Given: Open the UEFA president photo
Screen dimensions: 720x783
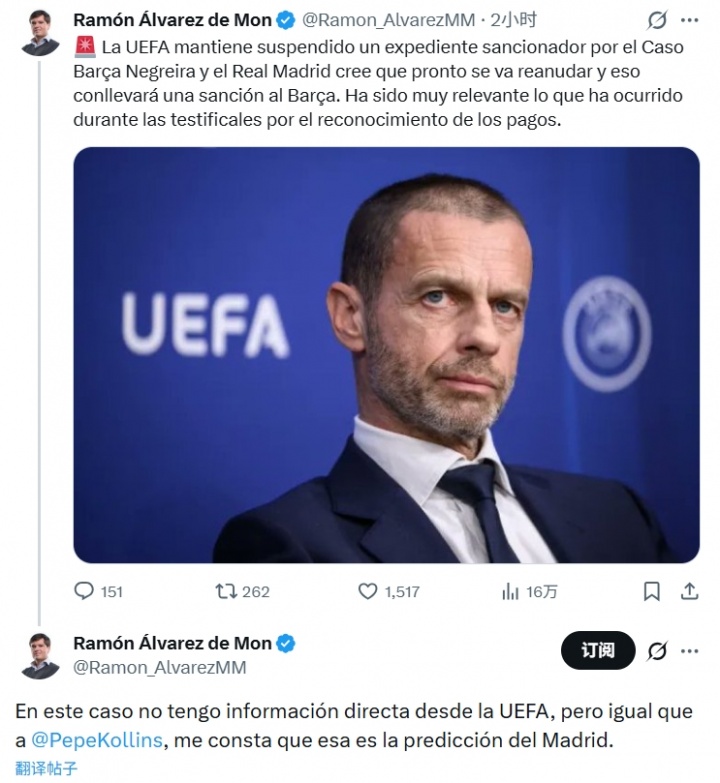Looking at the screenshot, I should point(386,355).
